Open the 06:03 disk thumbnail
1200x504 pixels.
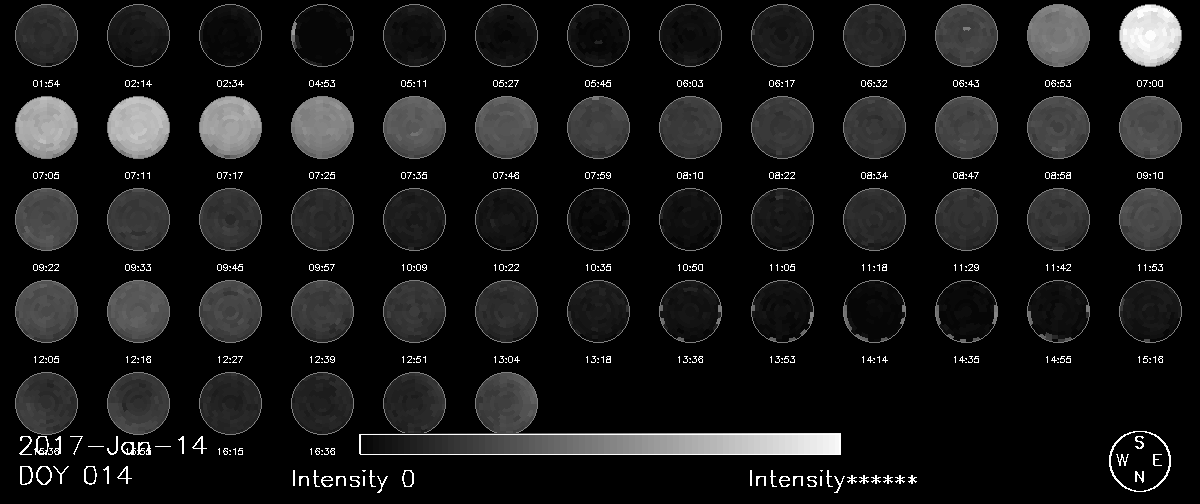[x=690, y=35]
